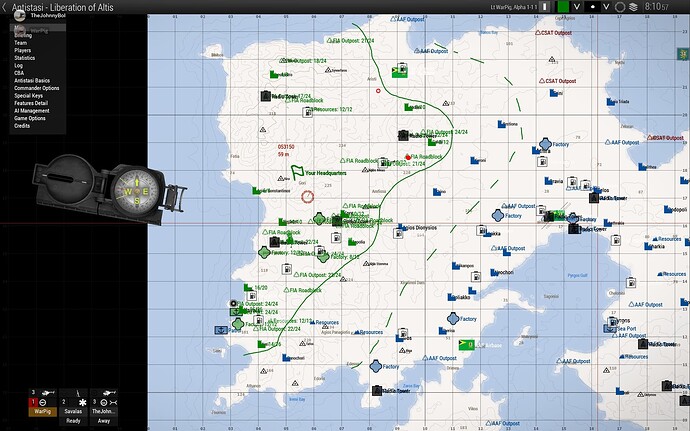Click the compass on the map screen

[110, 189]
